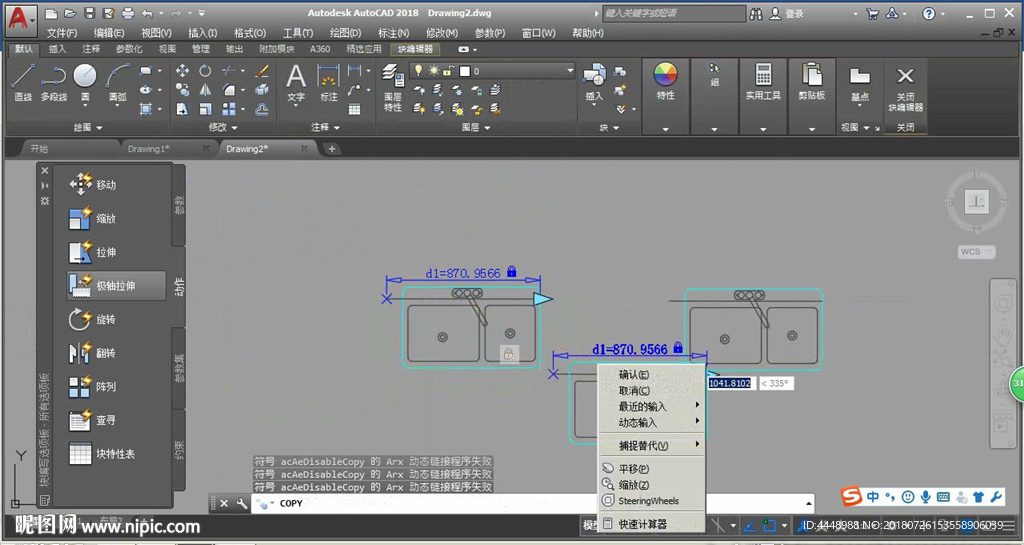Select the 旋转 rotate action in palette
This screenshot has width=1024, height=545.
coord(93,319)
